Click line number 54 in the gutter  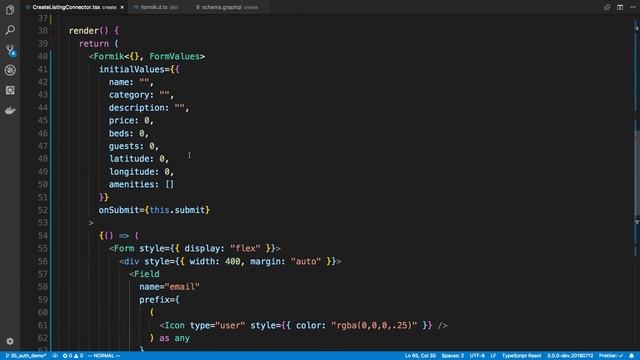(x=42, y=236)
